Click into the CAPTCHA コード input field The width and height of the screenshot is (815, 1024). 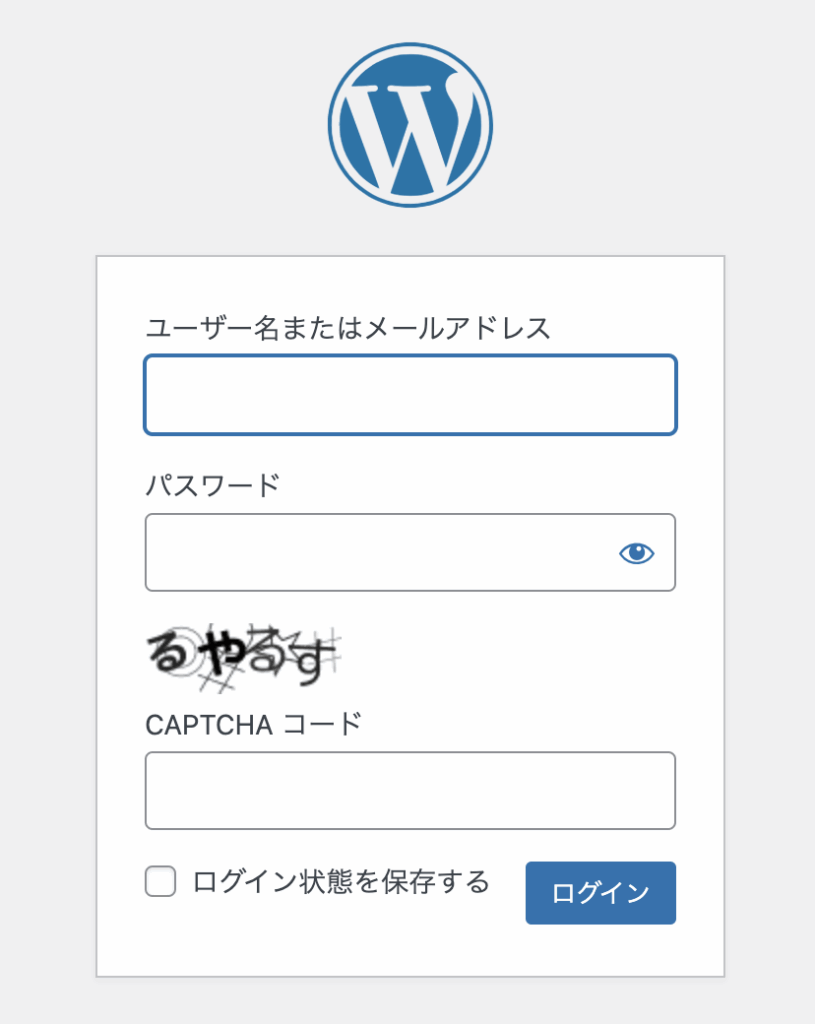(x=410, y=791)
